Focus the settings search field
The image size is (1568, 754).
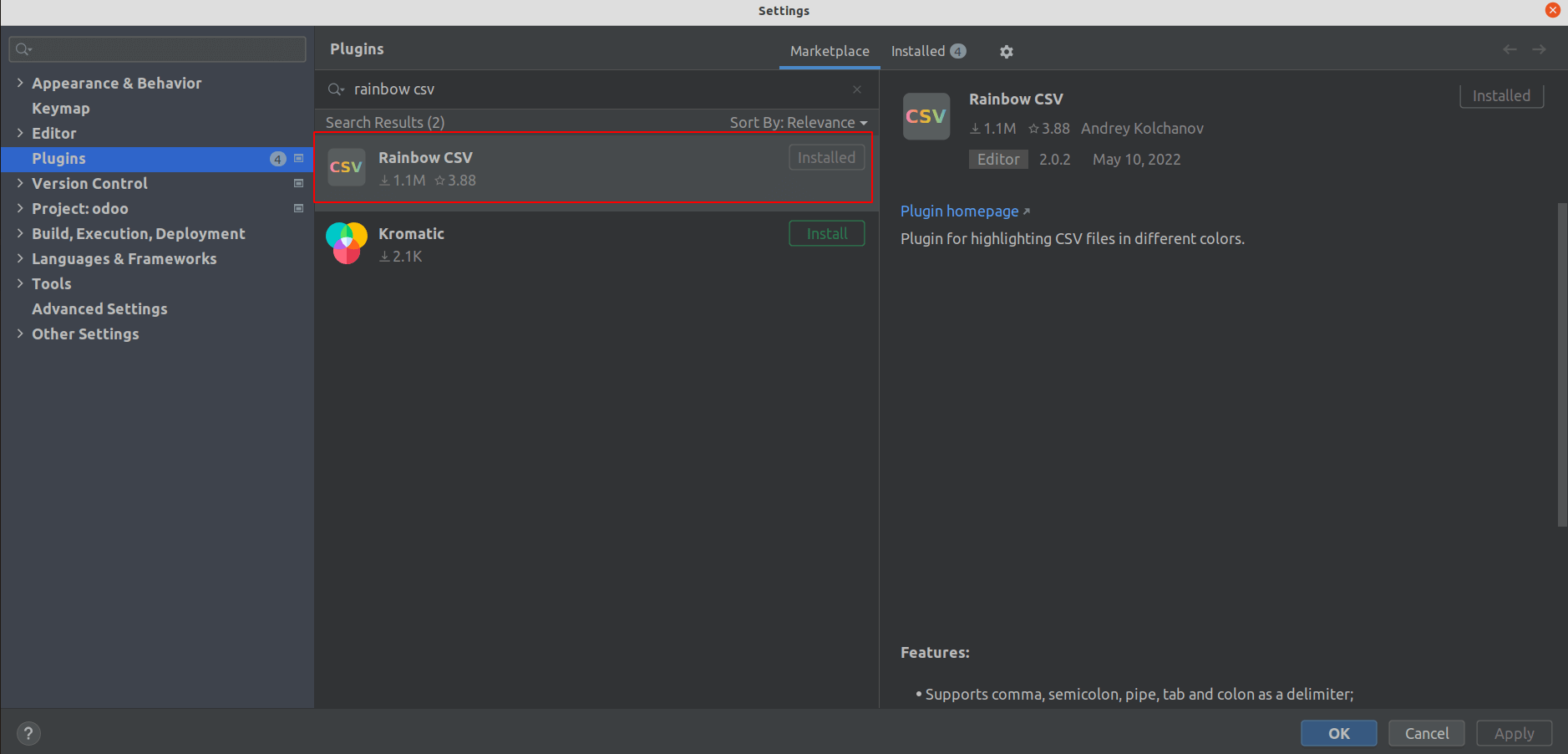pyautogui.click(x=157, y=49)
